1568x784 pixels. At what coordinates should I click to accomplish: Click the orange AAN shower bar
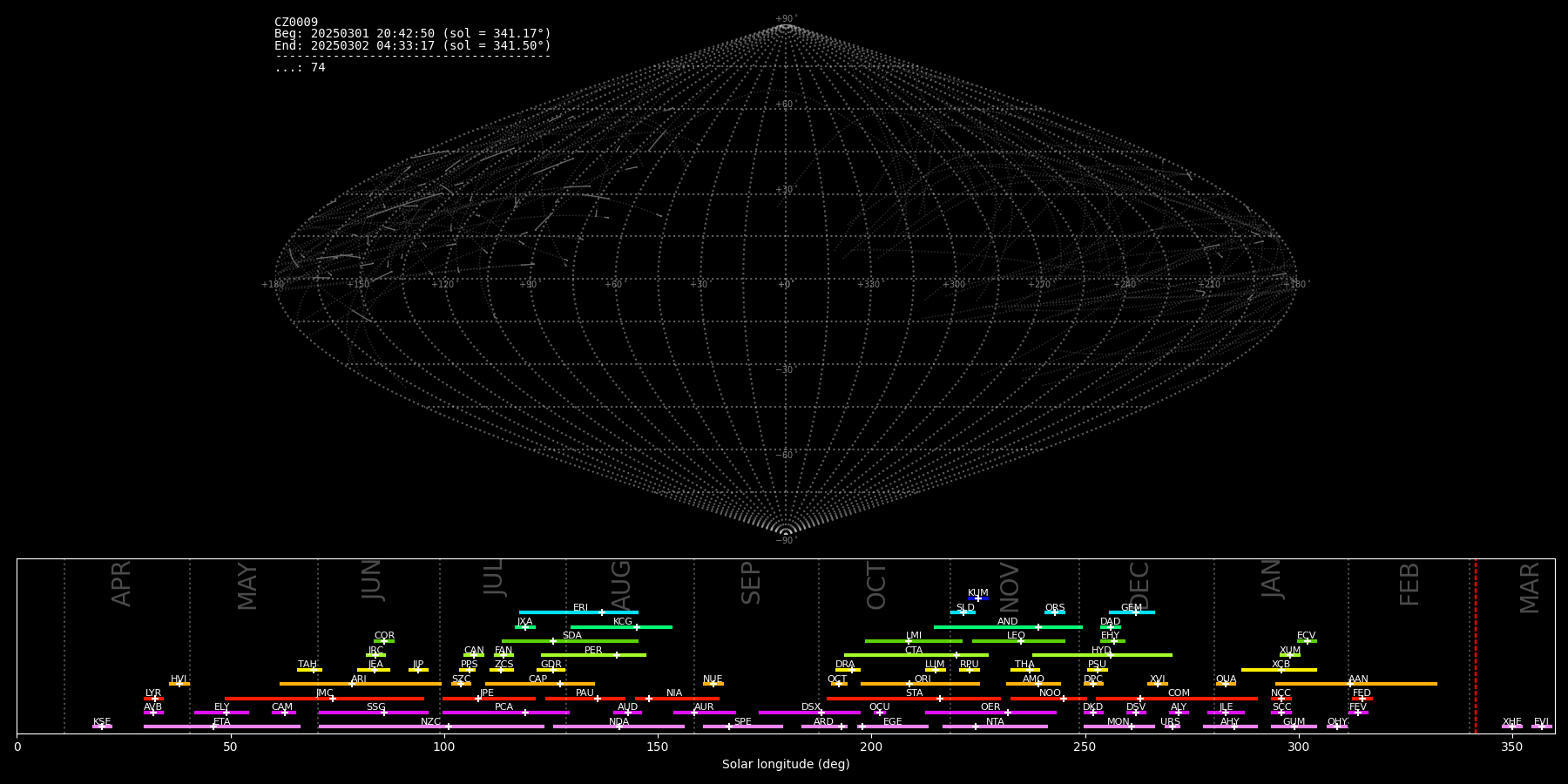pyautogui.click(x=1356, y=684)
